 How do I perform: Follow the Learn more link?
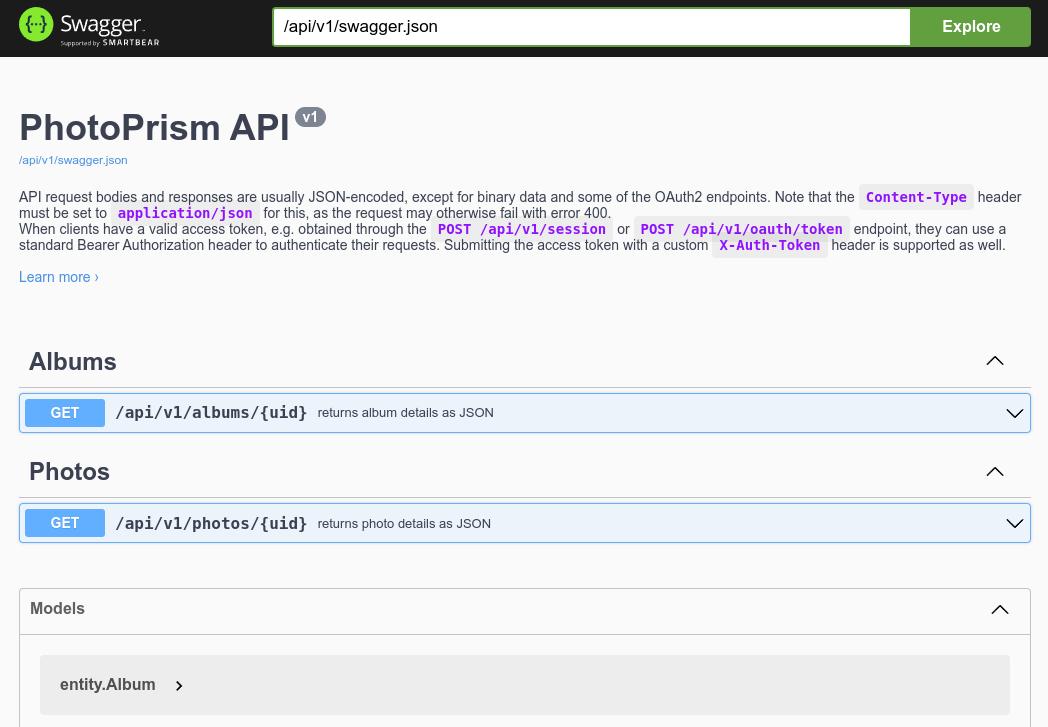[x=58, y=277]
